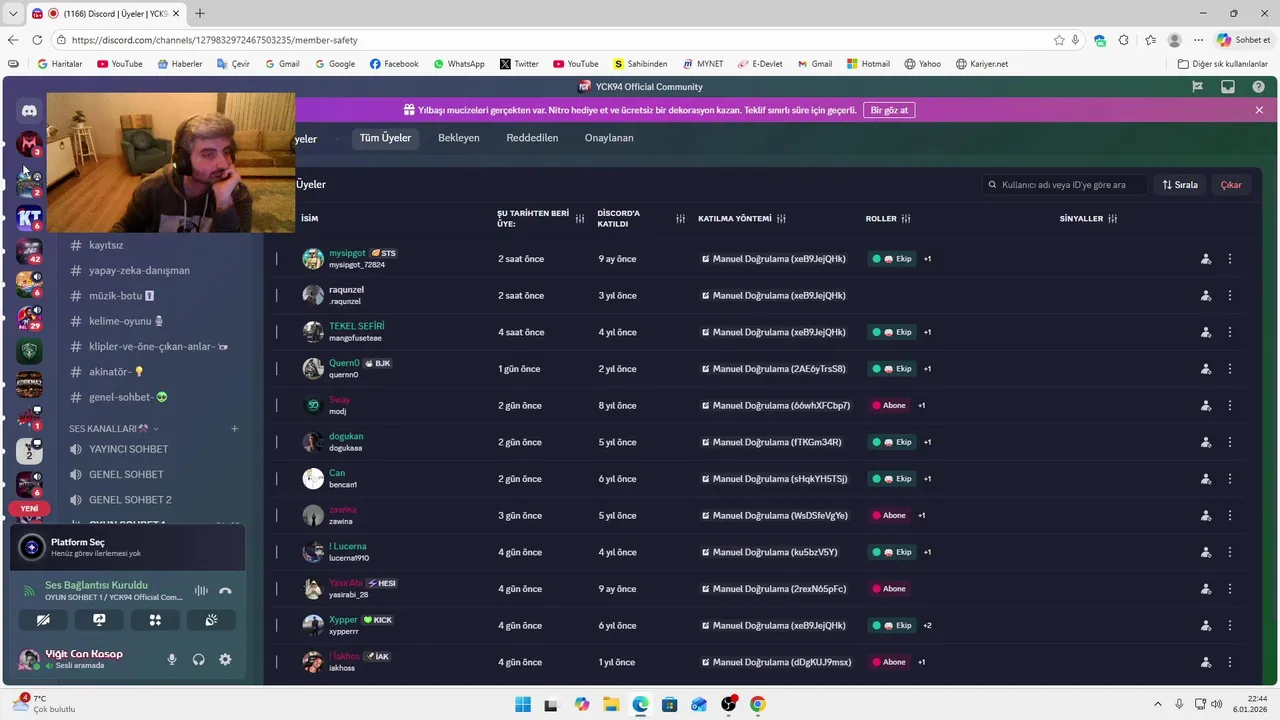1280x720 pixels.
Task: Open a new browser tab
Action: point(200,13)
